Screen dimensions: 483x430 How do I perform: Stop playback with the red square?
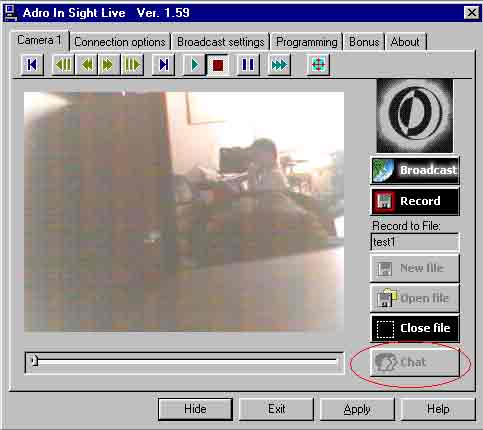[218, 65]
